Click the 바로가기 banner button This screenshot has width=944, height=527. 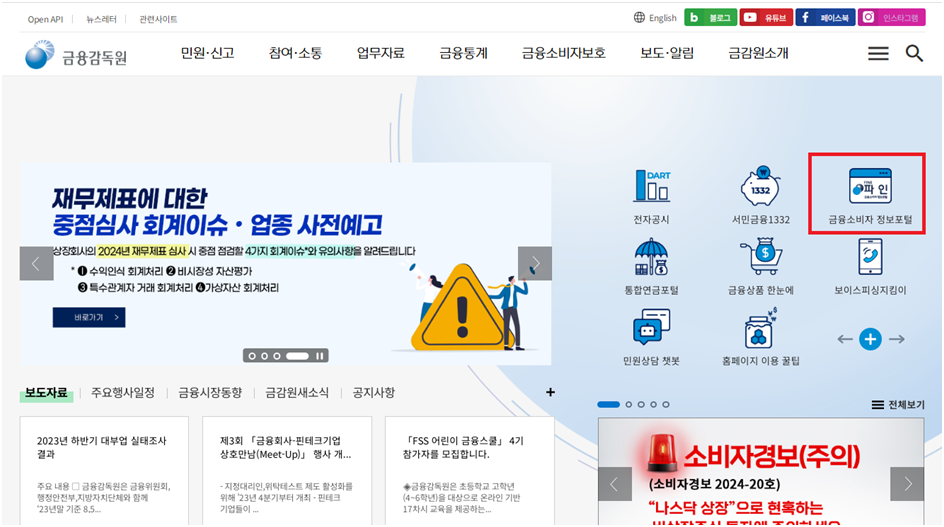pyautogui.click(x=89, y=317)
